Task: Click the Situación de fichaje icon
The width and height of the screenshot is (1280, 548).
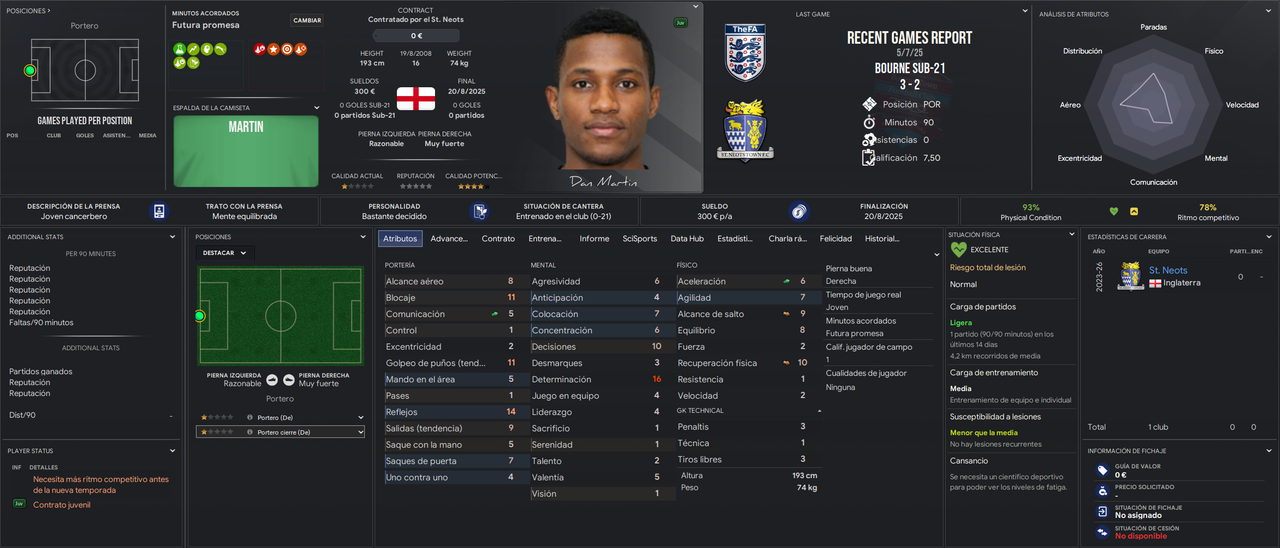Action: point(1102,511)
